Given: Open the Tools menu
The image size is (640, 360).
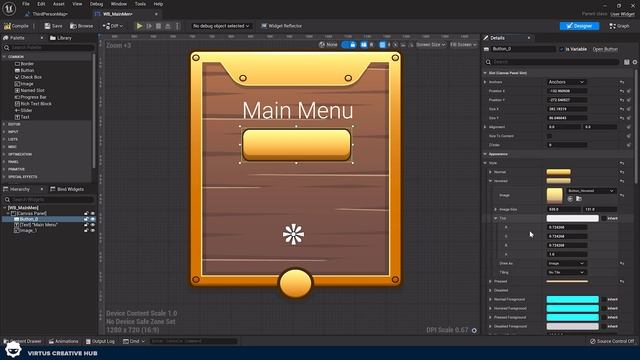Looking at the screenshot, I should coord(140,4).
